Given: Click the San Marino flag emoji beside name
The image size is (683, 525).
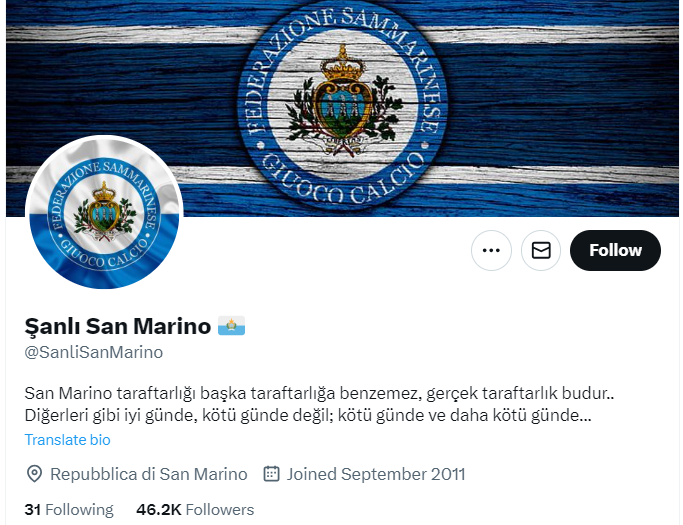Looking at the screenshot, I should point(231,326).
